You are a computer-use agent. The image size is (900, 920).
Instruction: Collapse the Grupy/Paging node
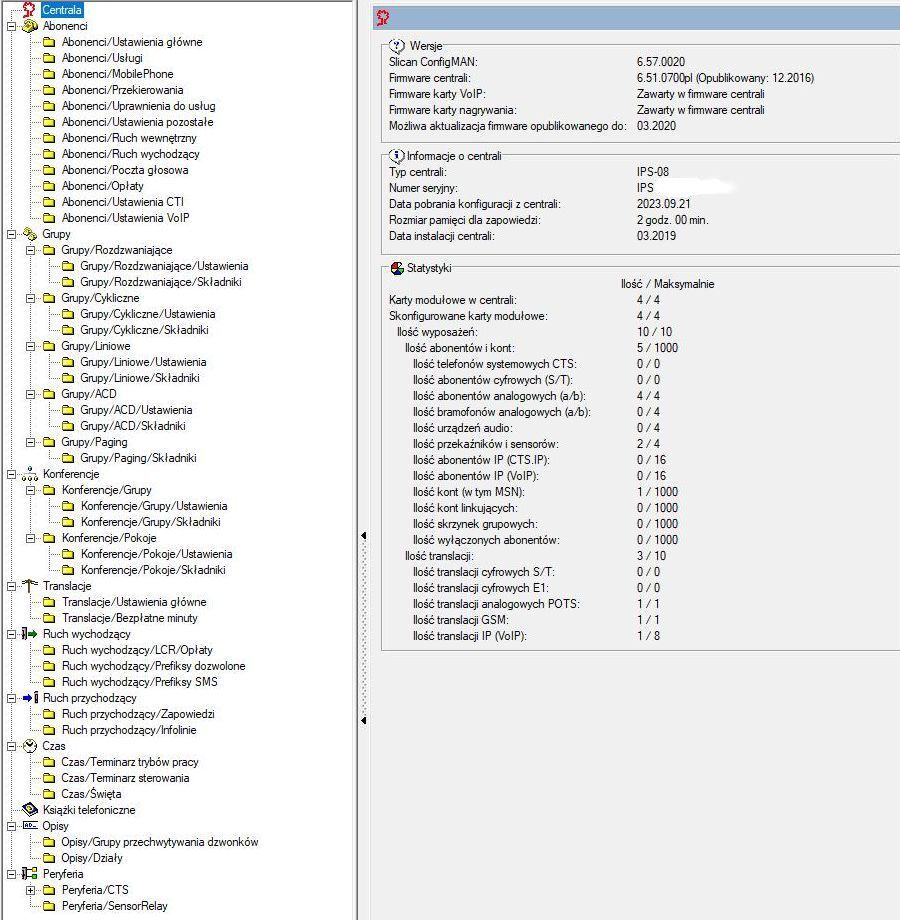31,442
